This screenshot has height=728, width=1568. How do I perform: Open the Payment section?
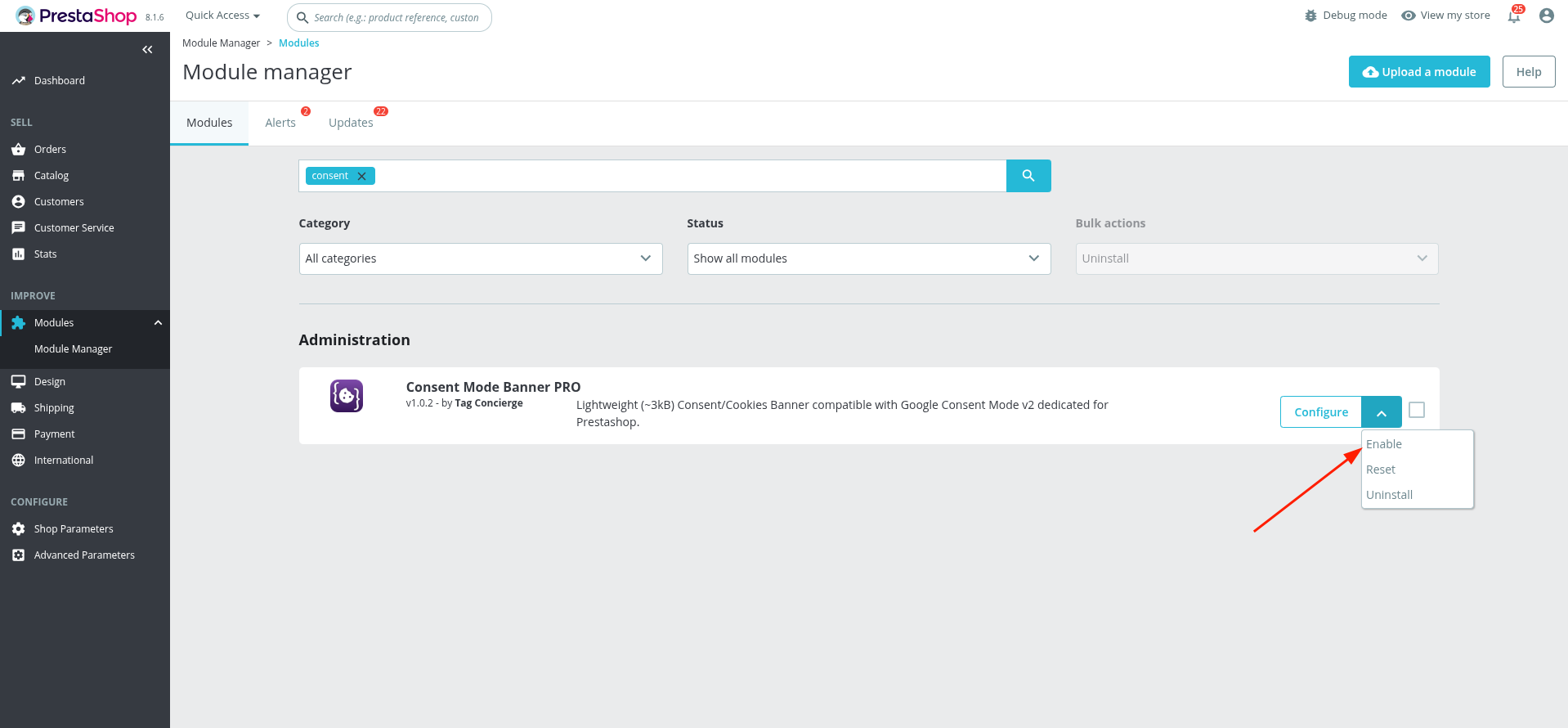point(55,434)
